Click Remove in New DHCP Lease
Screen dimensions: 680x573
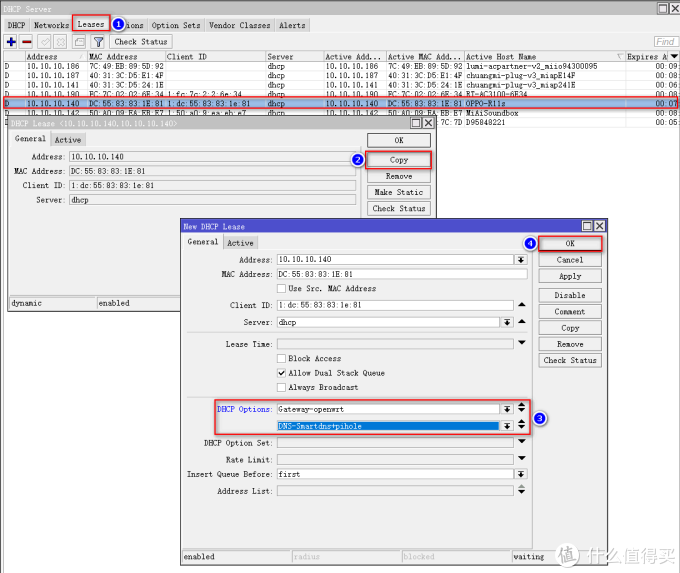coord(570,344)
